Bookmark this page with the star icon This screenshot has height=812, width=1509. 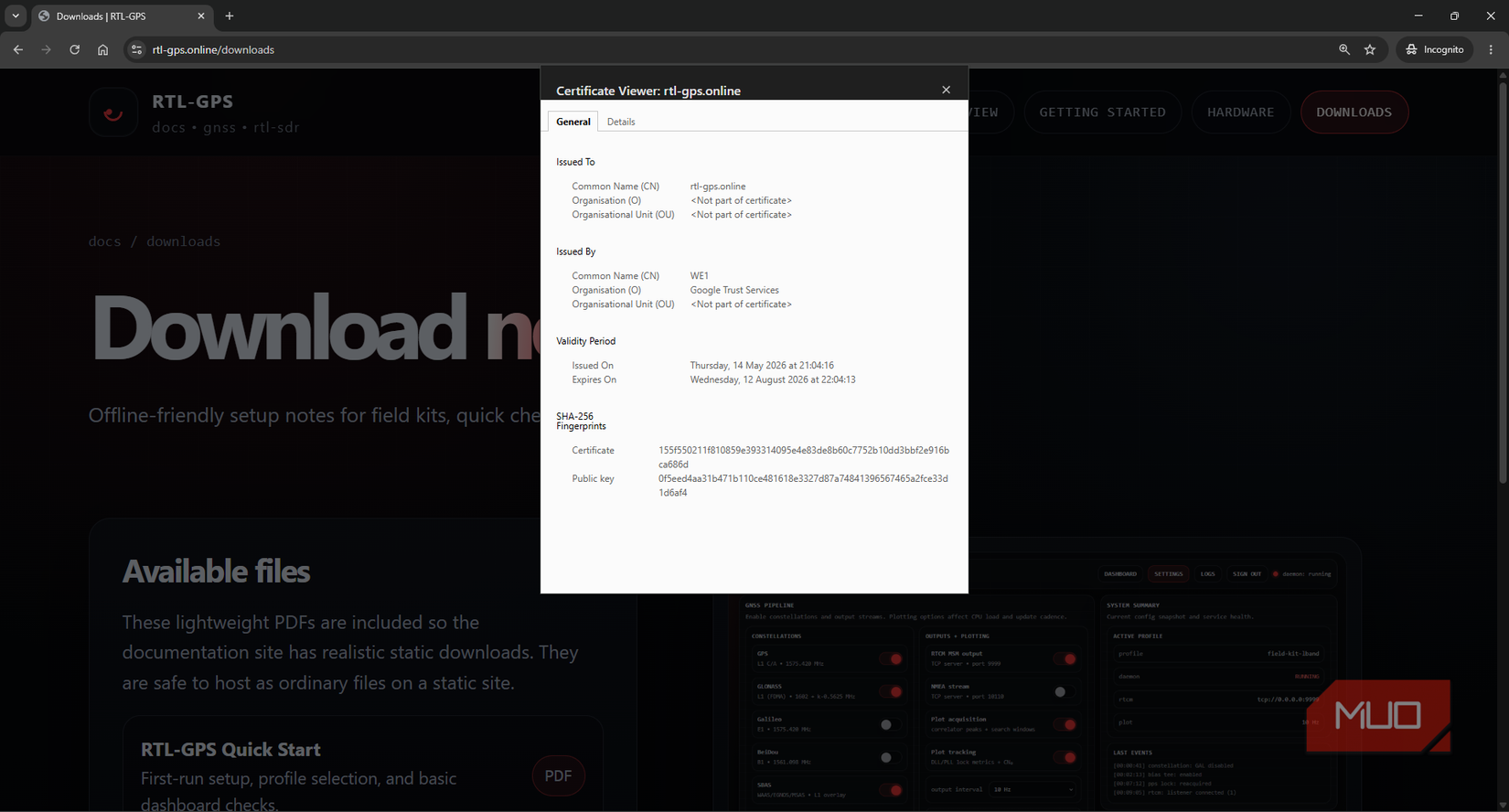[1370, 49]
